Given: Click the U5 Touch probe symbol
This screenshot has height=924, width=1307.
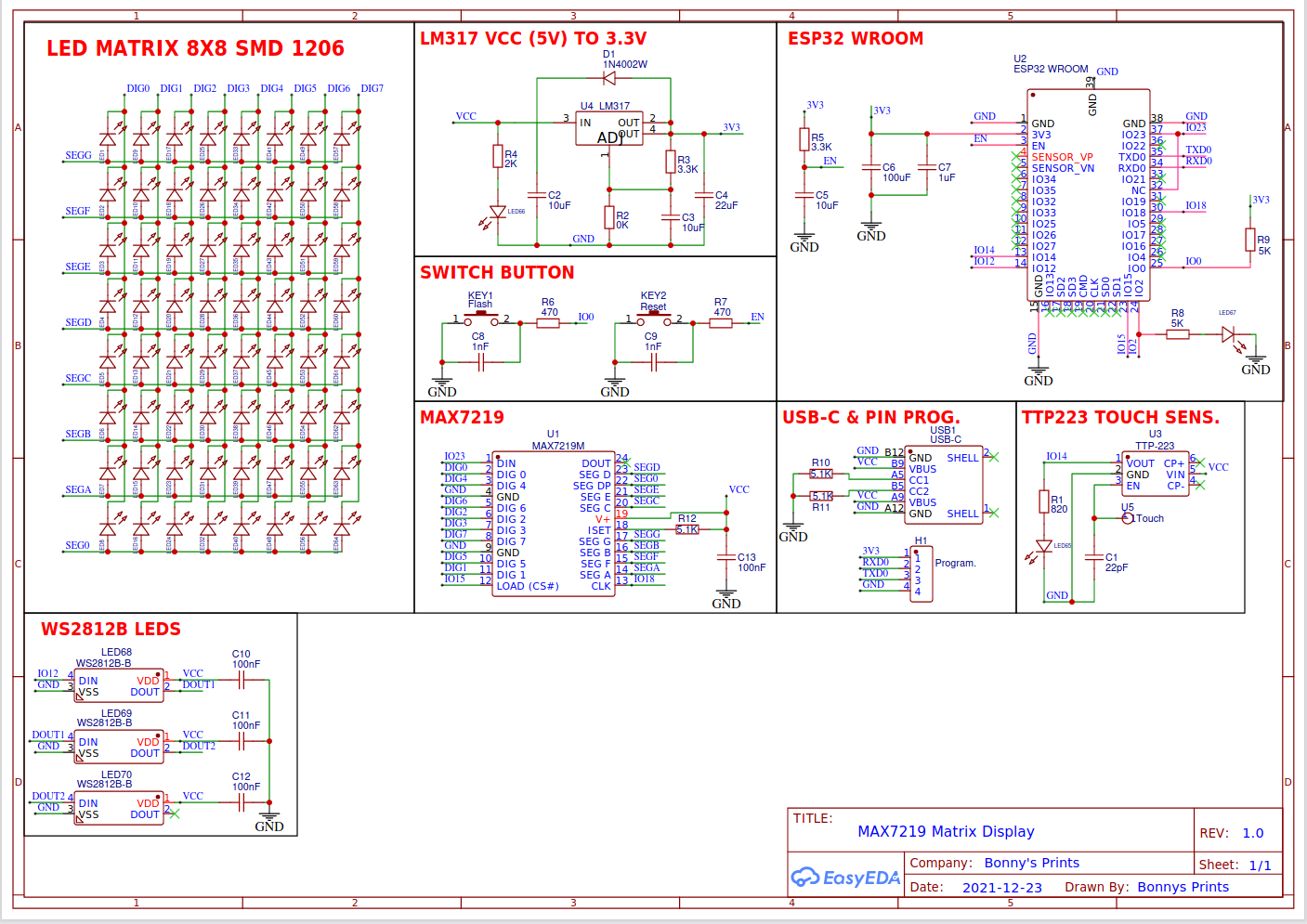Looking at the screenshot, I should (1127, 518).
